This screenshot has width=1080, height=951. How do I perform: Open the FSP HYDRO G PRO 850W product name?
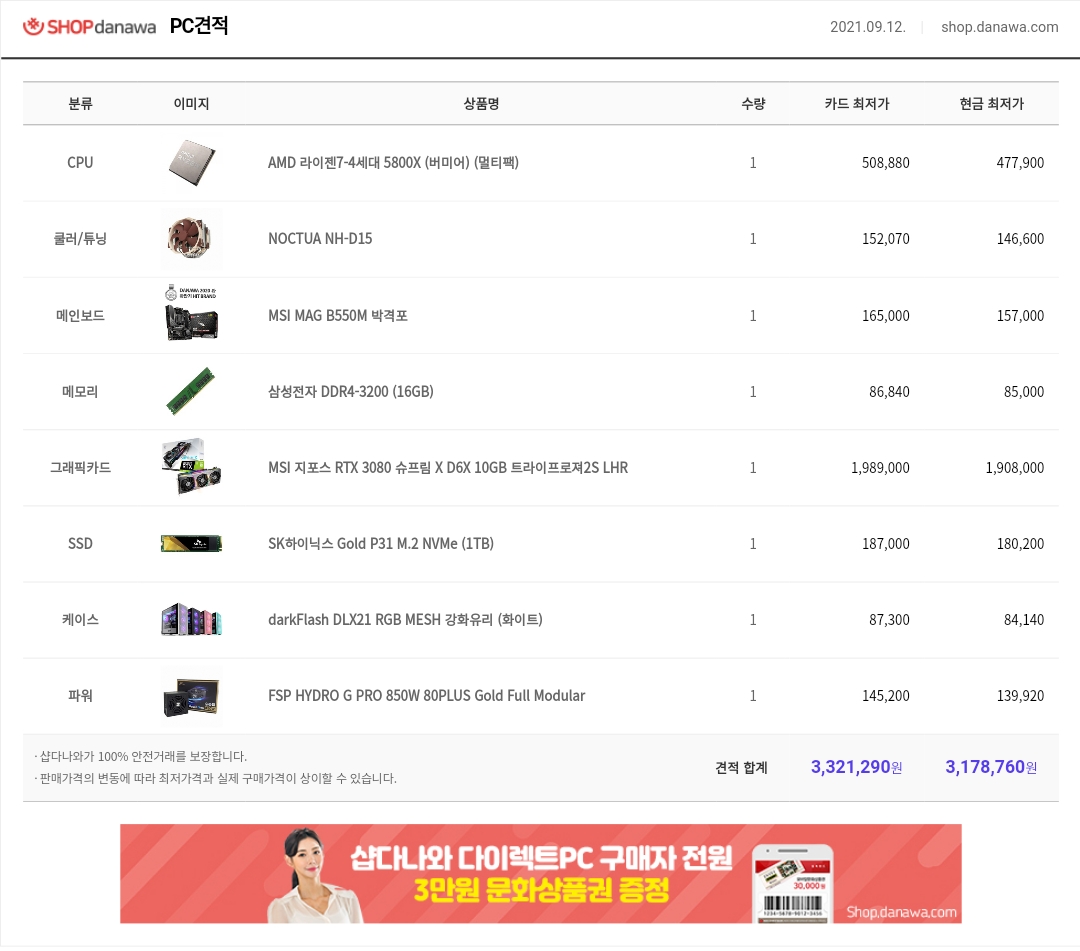pos(426,696)
